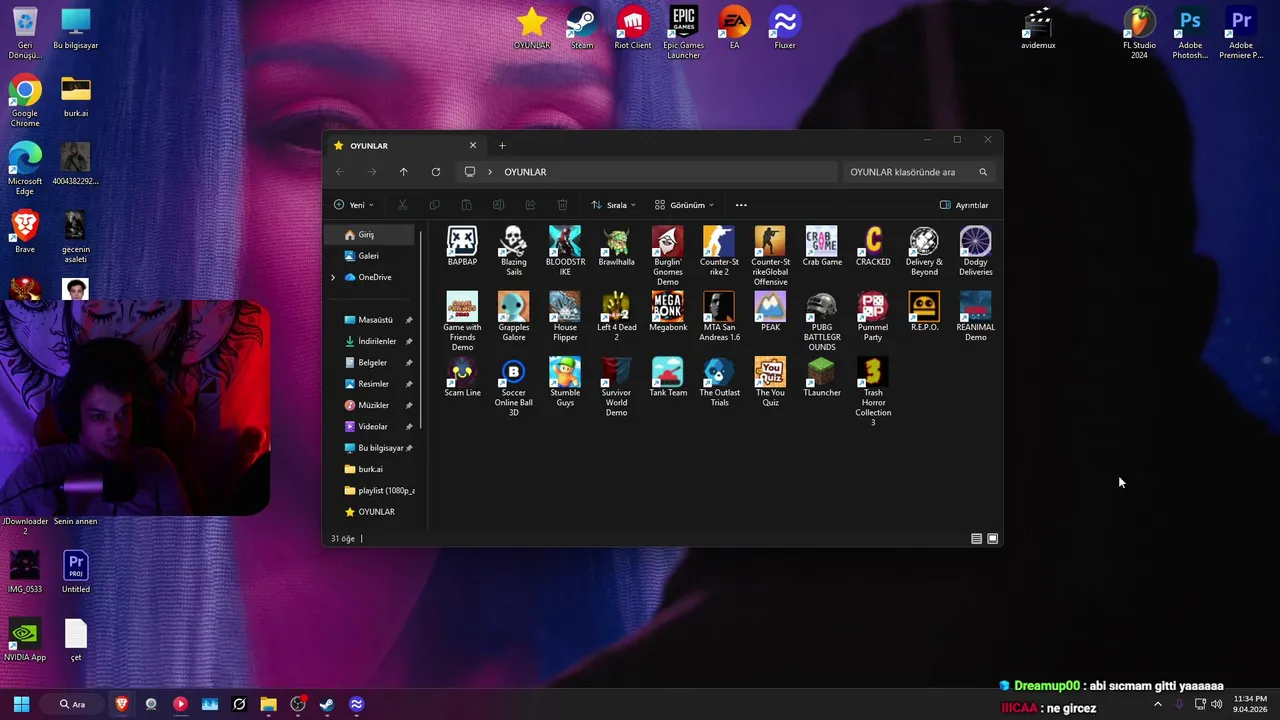Open Belgeler in the sidebar
This screenshot has height=720, width=1280.
371,362
